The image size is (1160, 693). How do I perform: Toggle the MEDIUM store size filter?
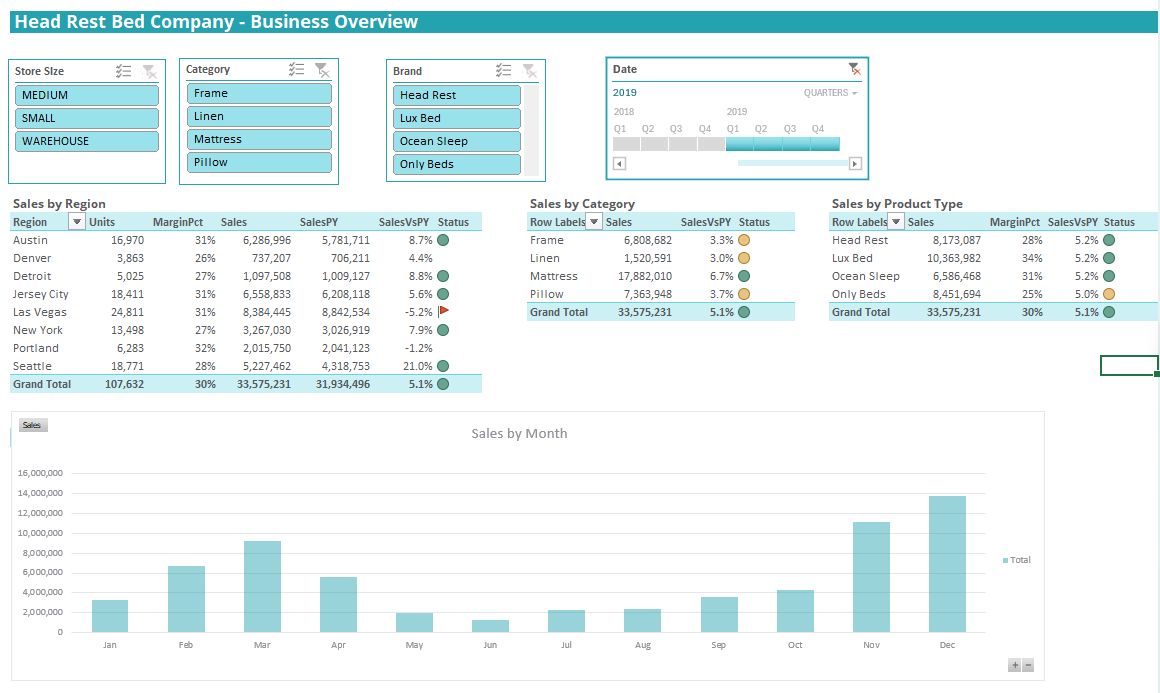point(87,95)
